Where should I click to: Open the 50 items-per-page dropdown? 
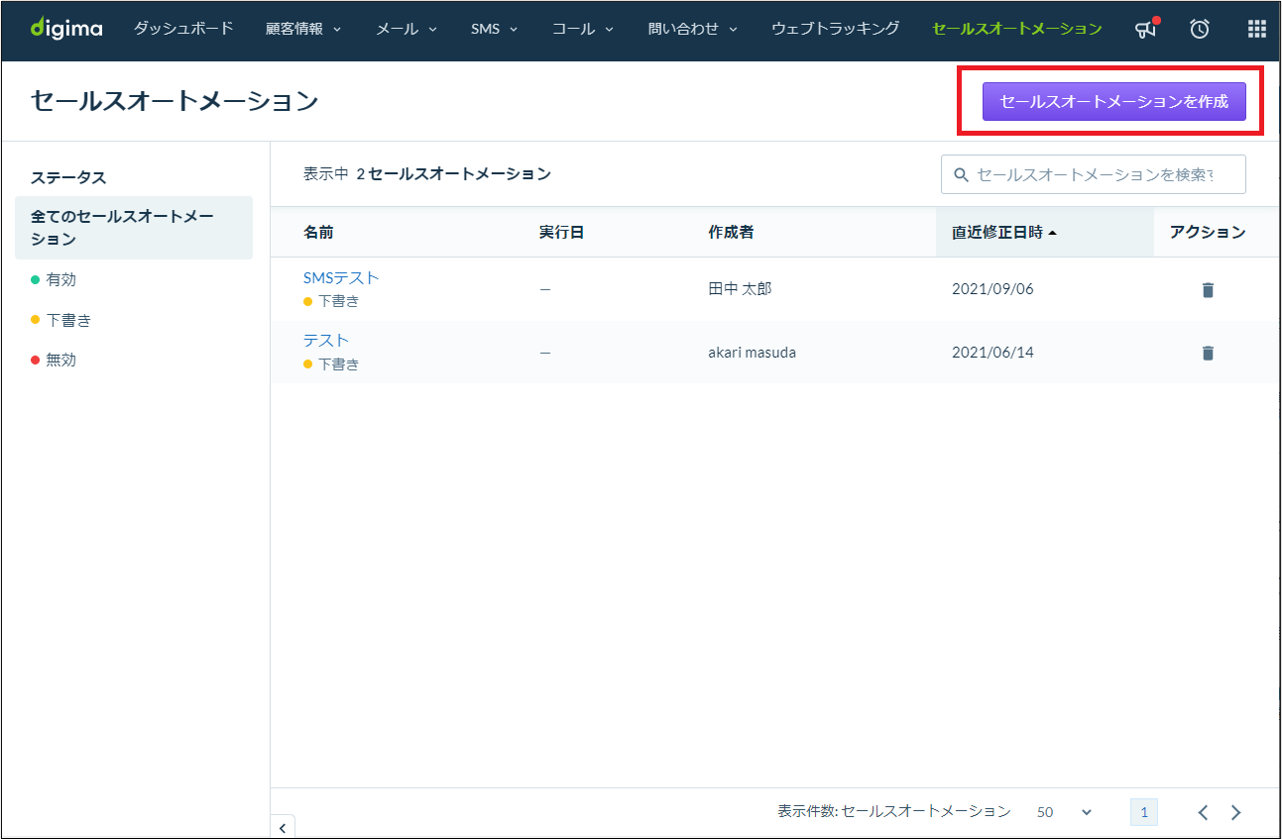1064,812
